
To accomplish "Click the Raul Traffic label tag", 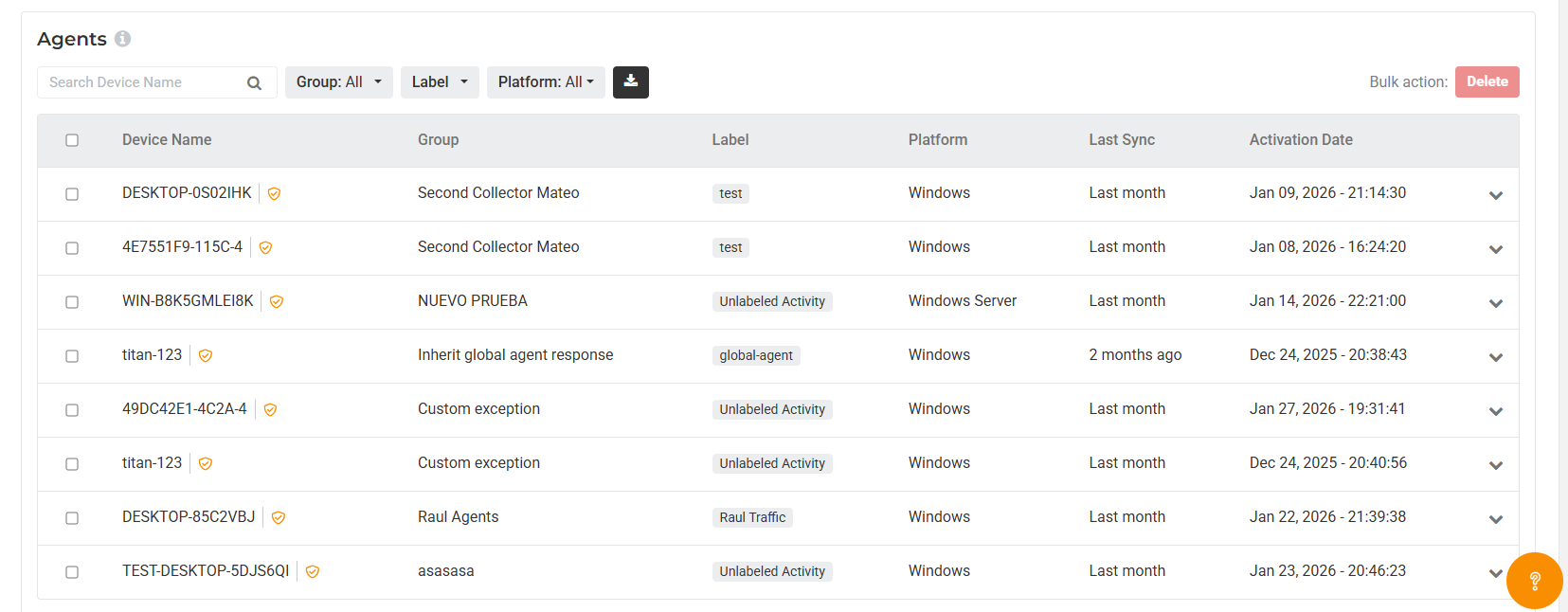I will click(x=752, y=517).
